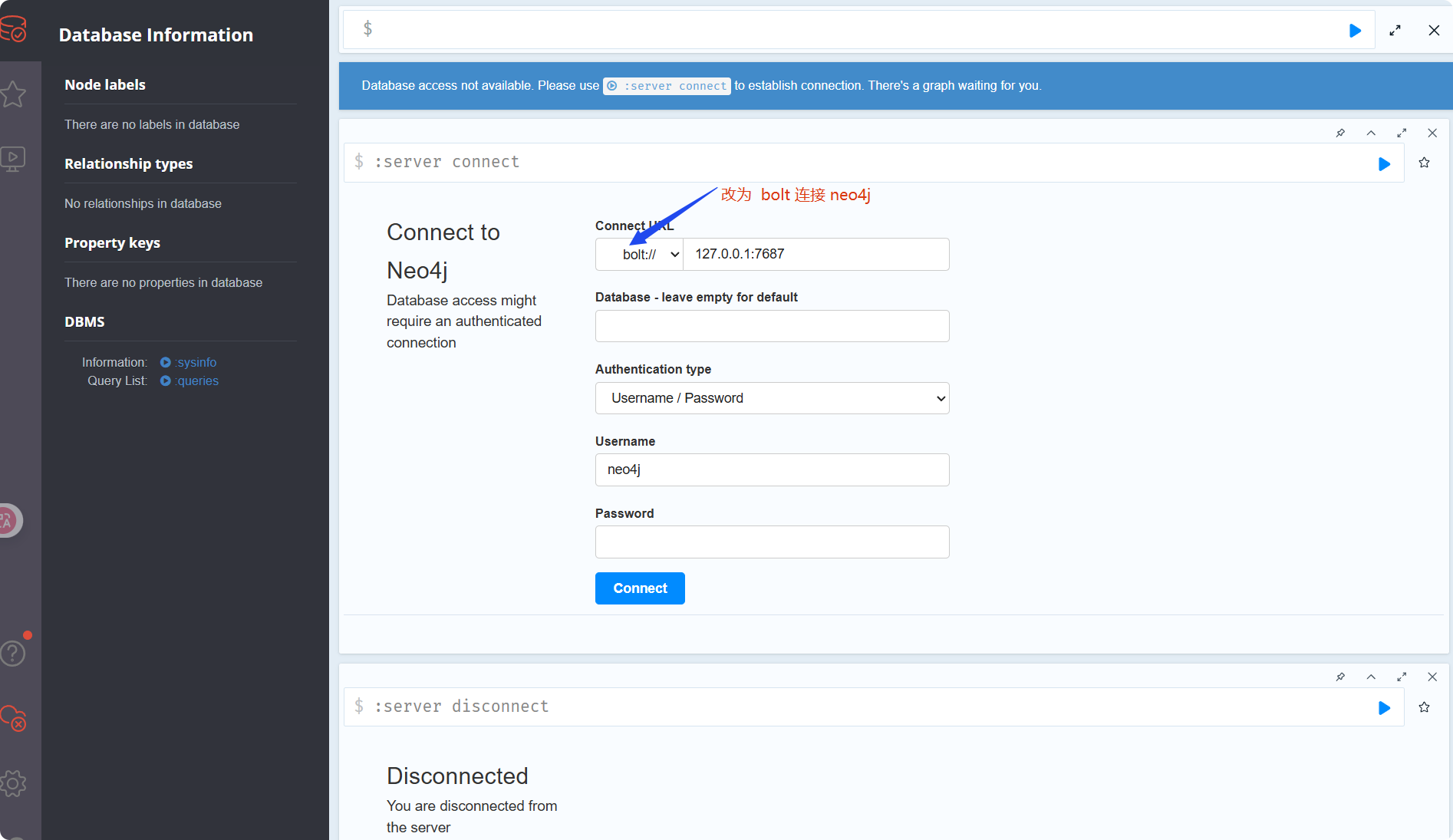
Task: Click the DBMS heading
Action: coord(84,321)
